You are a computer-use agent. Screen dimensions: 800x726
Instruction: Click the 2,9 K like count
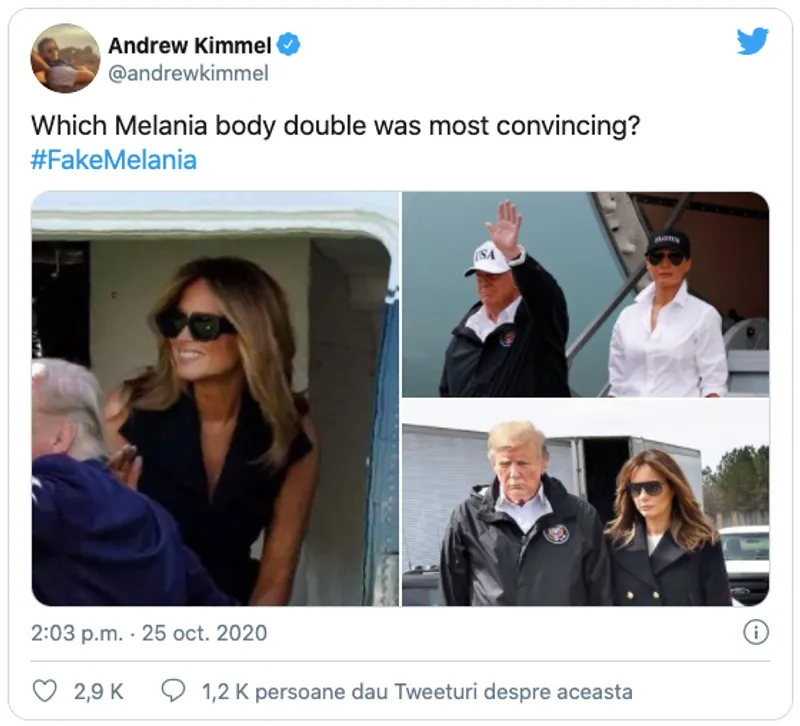(98, 691)
